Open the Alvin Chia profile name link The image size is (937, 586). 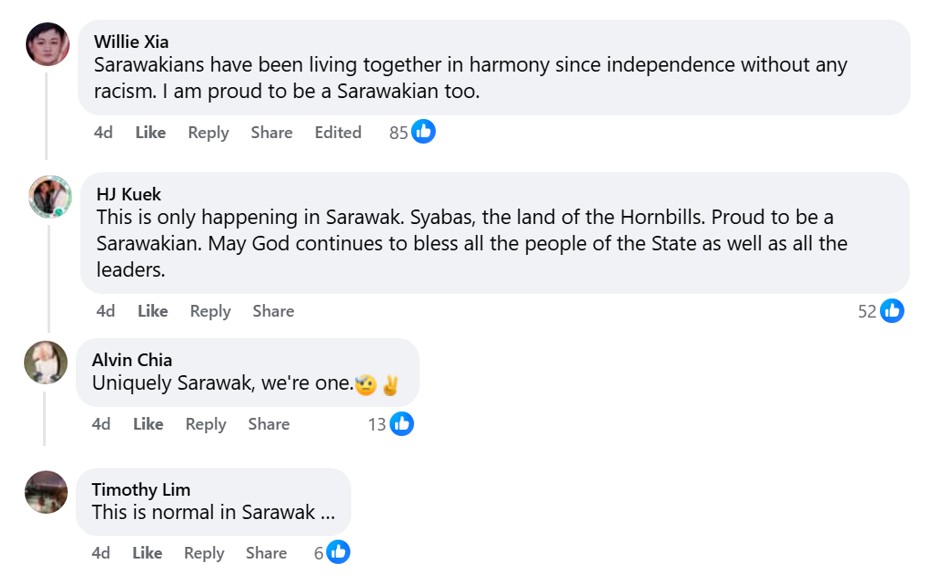click(132, 360)
